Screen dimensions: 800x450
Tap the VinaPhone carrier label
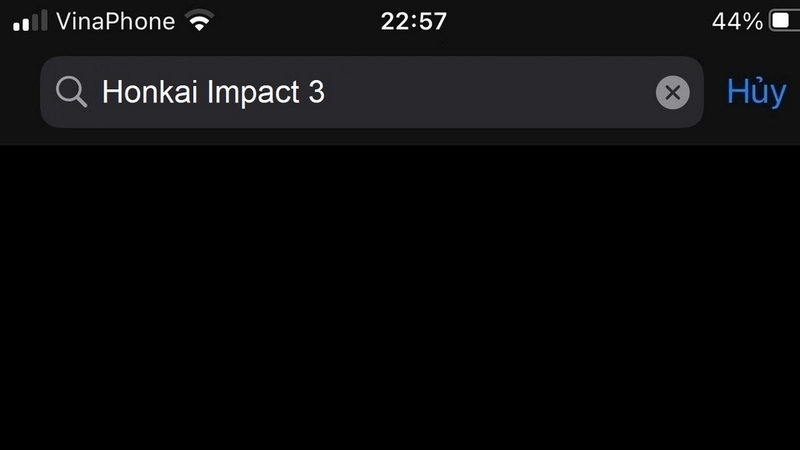click(115, 21)
